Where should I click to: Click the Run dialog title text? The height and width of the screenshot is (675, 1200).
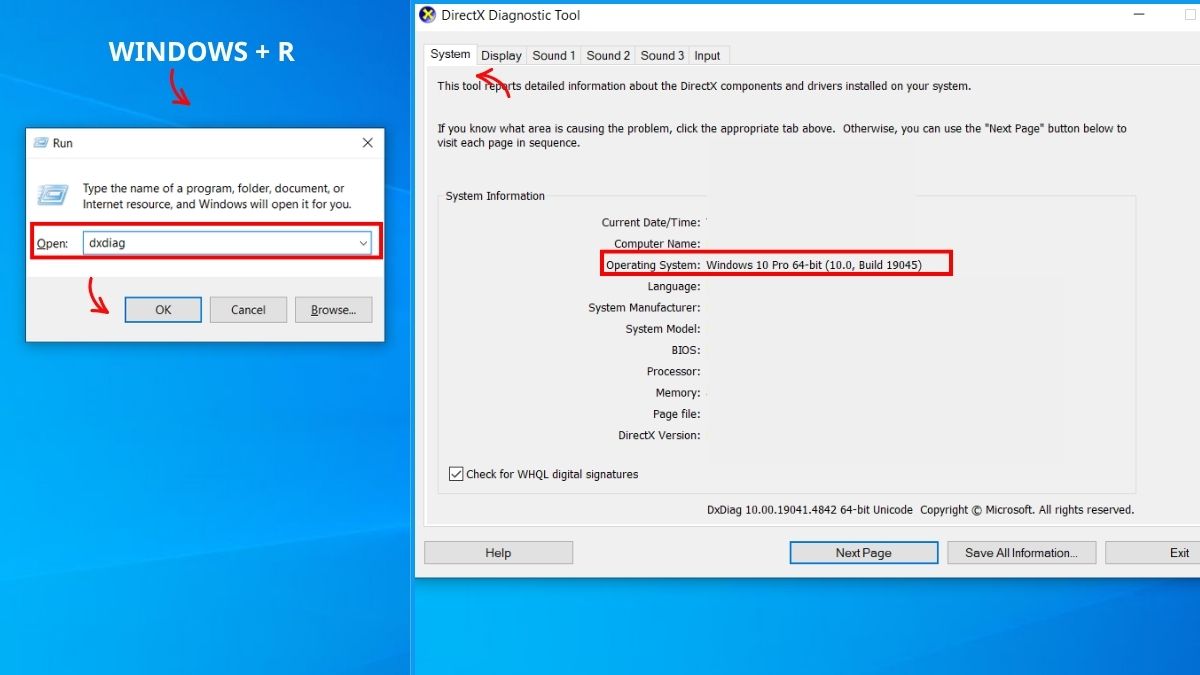point(63,143)
